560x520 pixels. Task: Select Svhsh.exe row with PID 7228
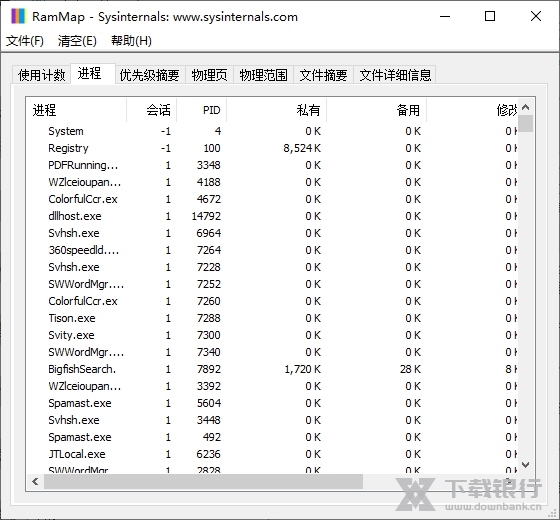click(271, 267)
